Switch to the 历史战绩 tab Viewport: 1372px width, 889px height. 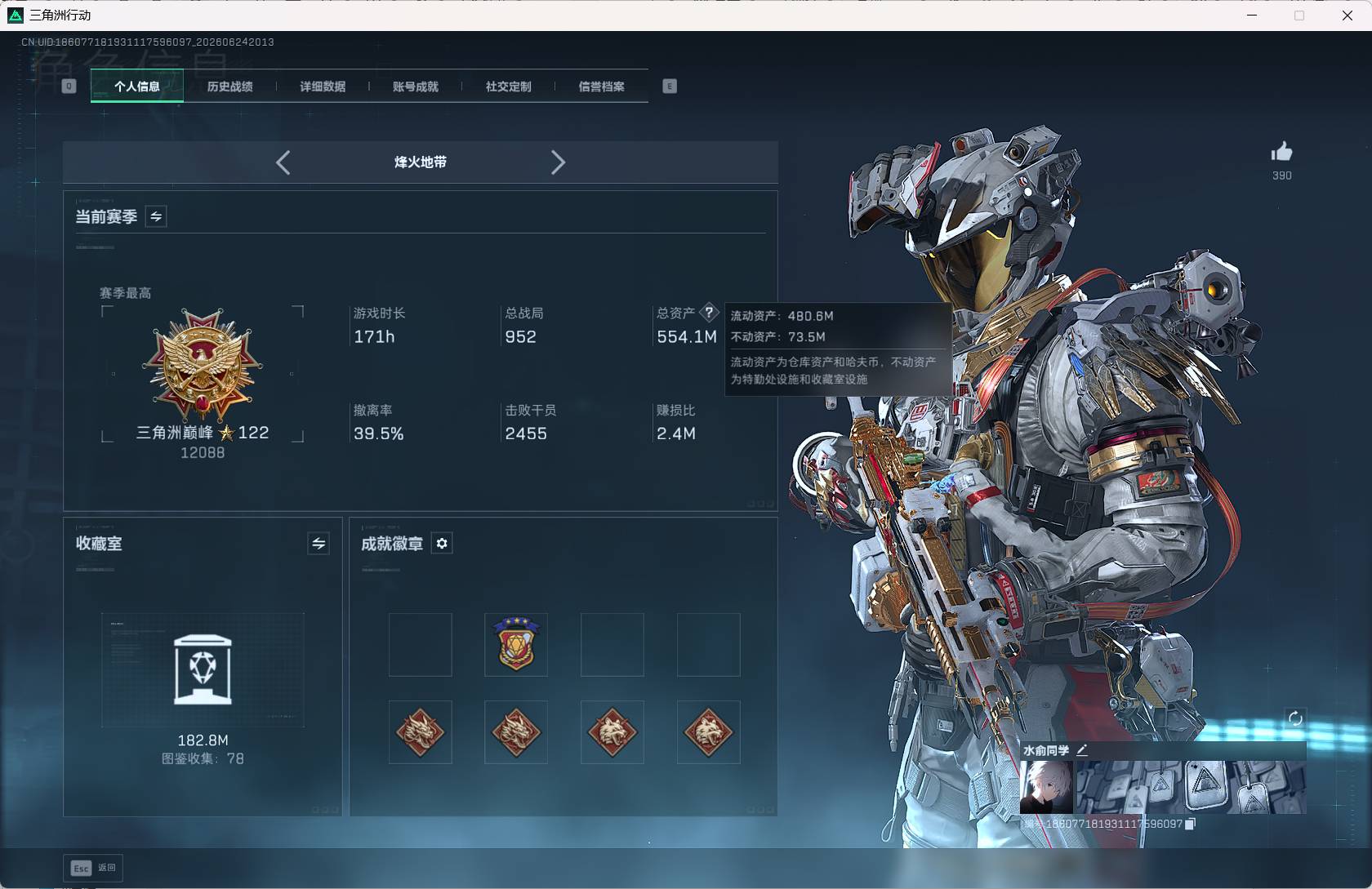(229, 87)
